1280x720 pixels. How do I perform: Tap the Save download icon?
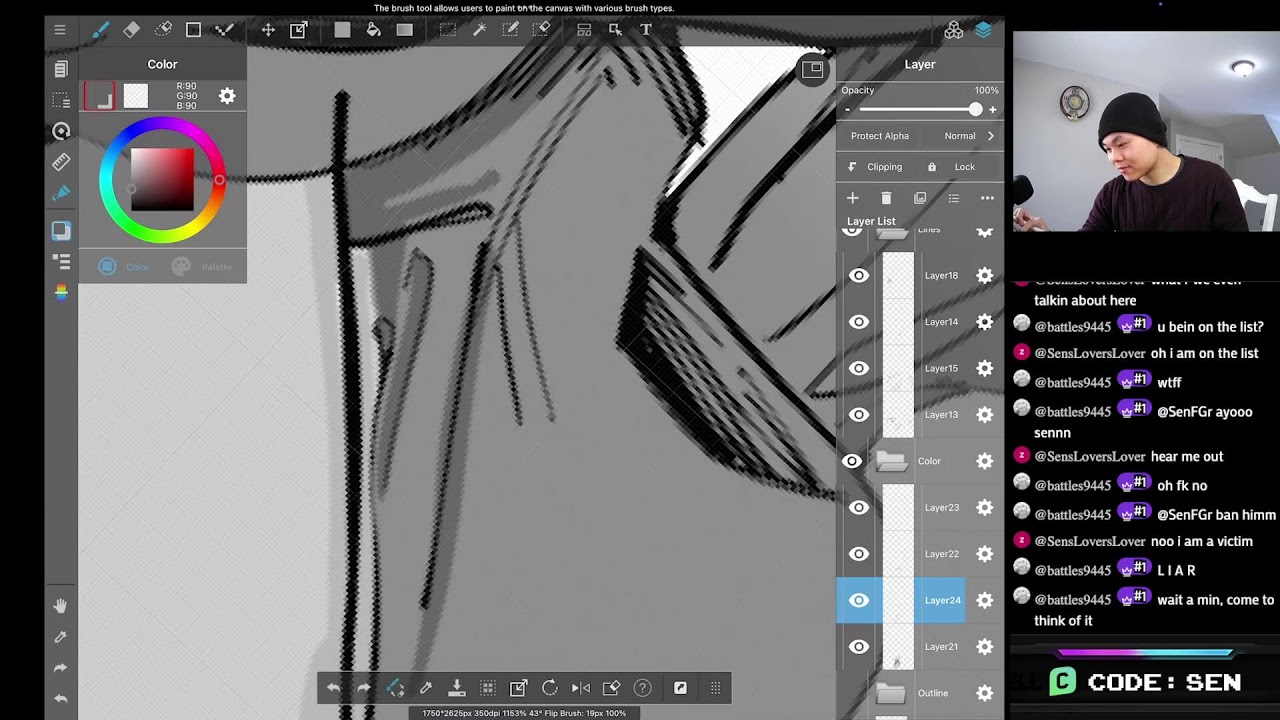click(457, 688)
